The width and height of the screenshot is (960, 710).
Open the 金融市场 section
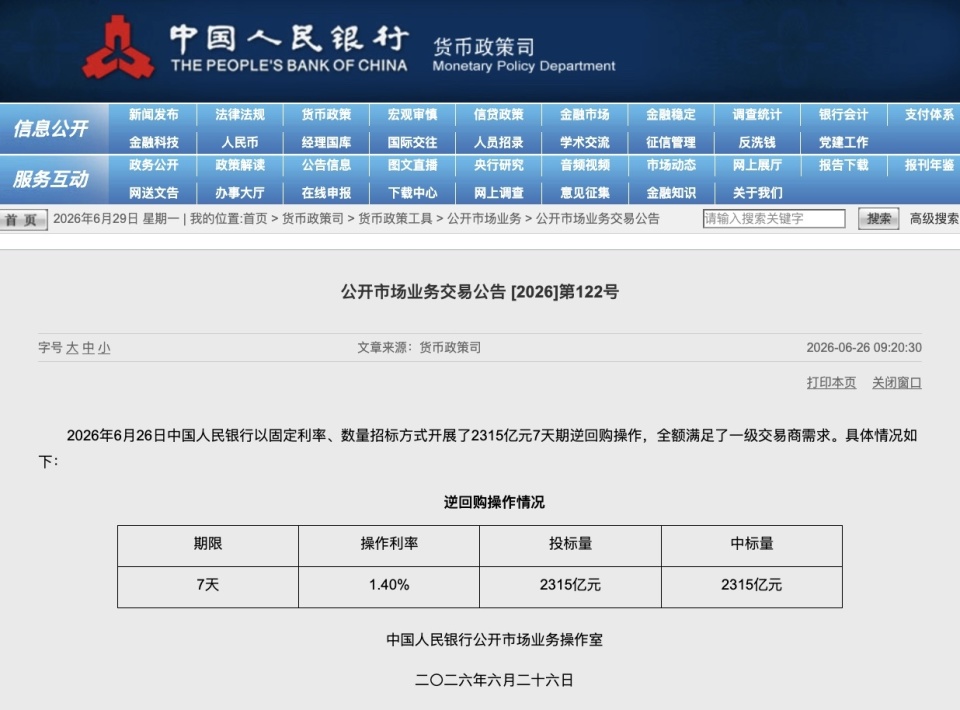[585, 114]
